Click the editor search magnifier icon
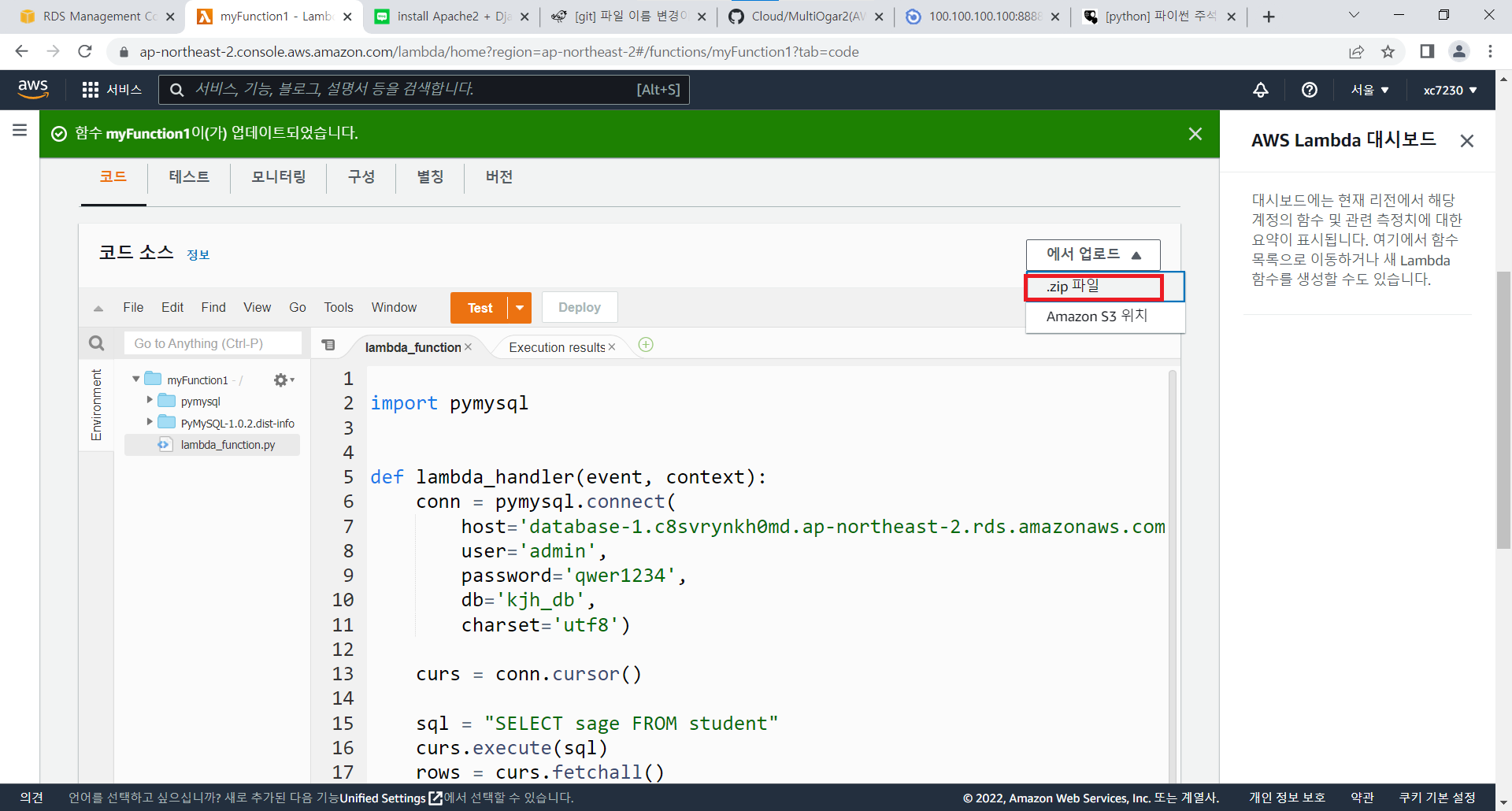 tap(96, 343)
